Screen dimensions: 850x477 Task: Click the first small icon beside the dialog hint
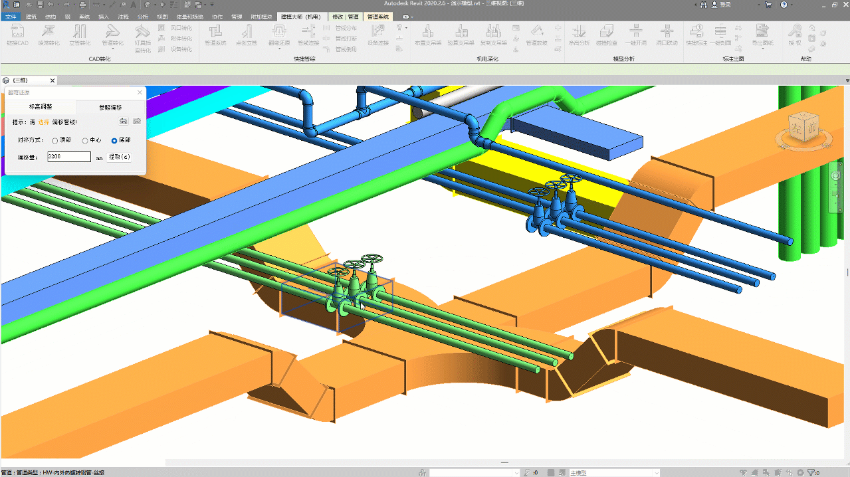click(x=123, y=121)
